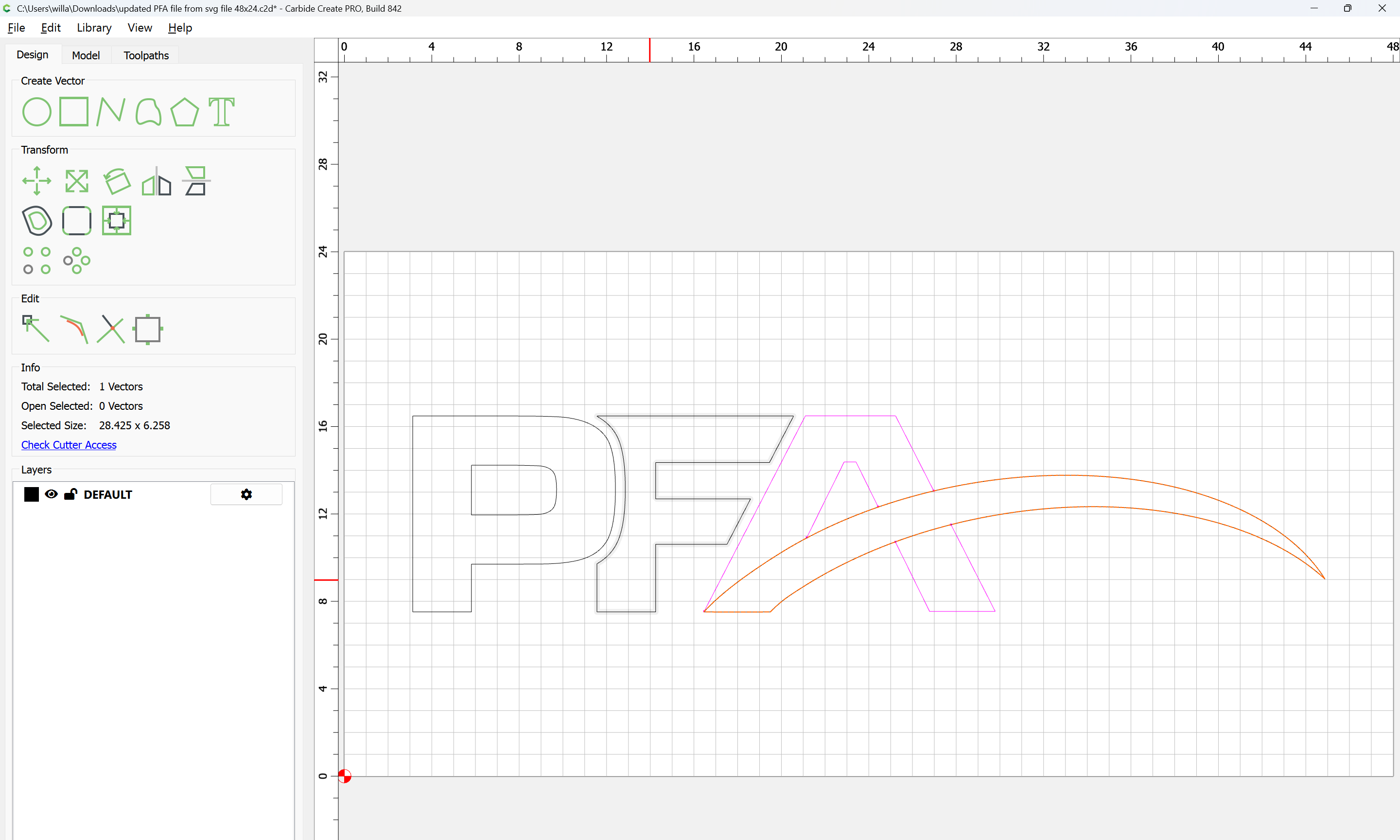The image size is (1400, 840).
Task: Select the Regular Polygon tool
Action: click(184, 111)
